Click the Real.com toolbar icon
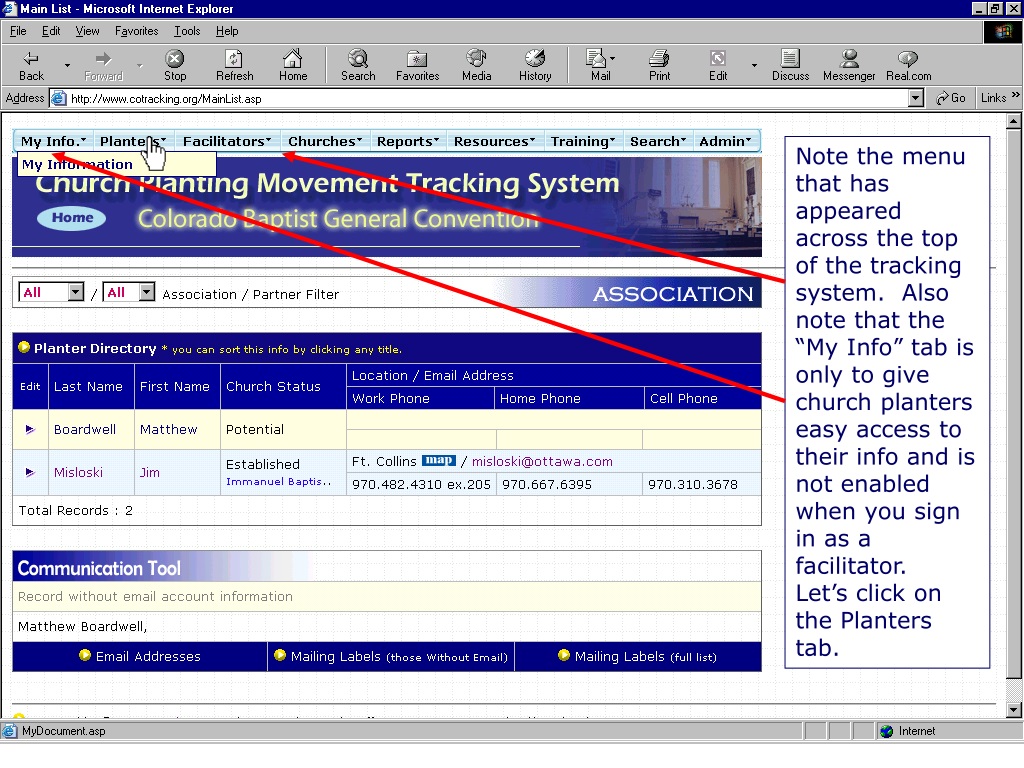The image size is (1024, 768). pyautogui.click(x=908, y=65)
